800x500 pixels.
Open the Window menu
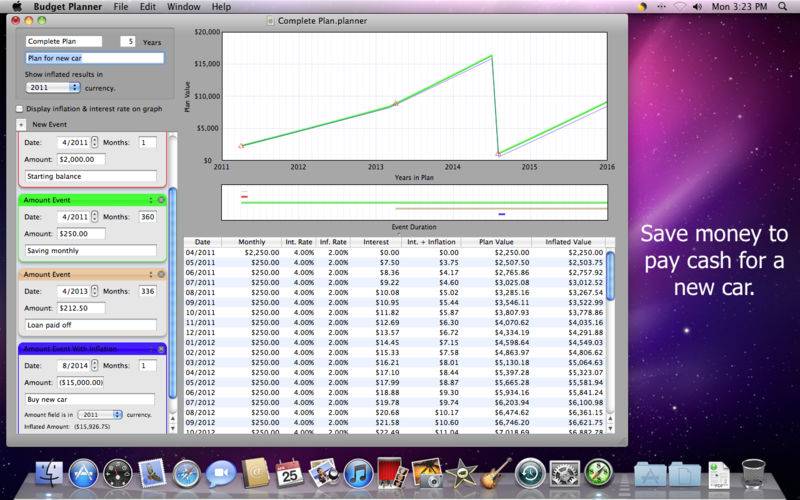(184, 7)
